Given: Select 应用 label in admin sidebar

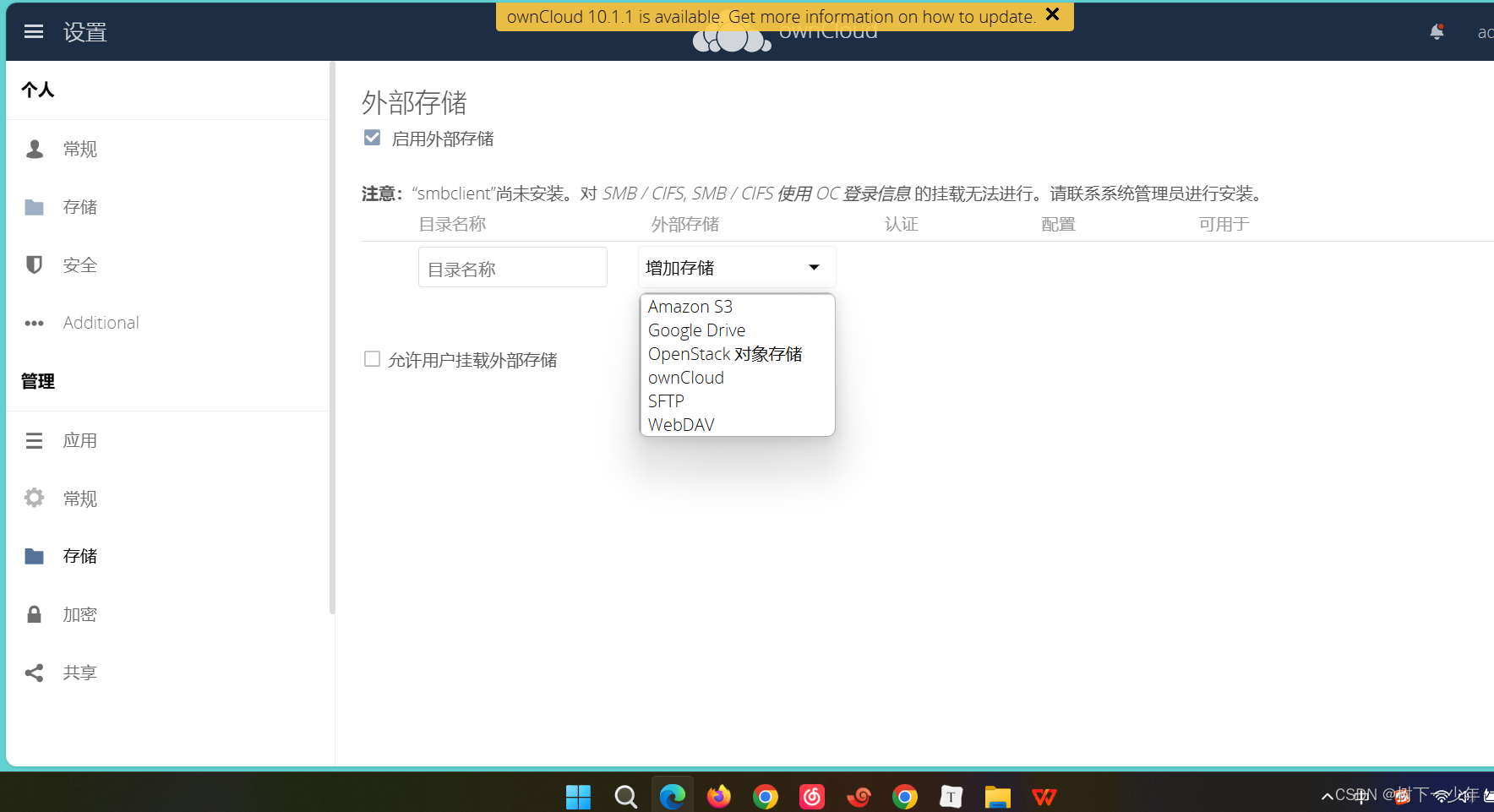Looking at the screenshot, I should click(x=80, y=440).
